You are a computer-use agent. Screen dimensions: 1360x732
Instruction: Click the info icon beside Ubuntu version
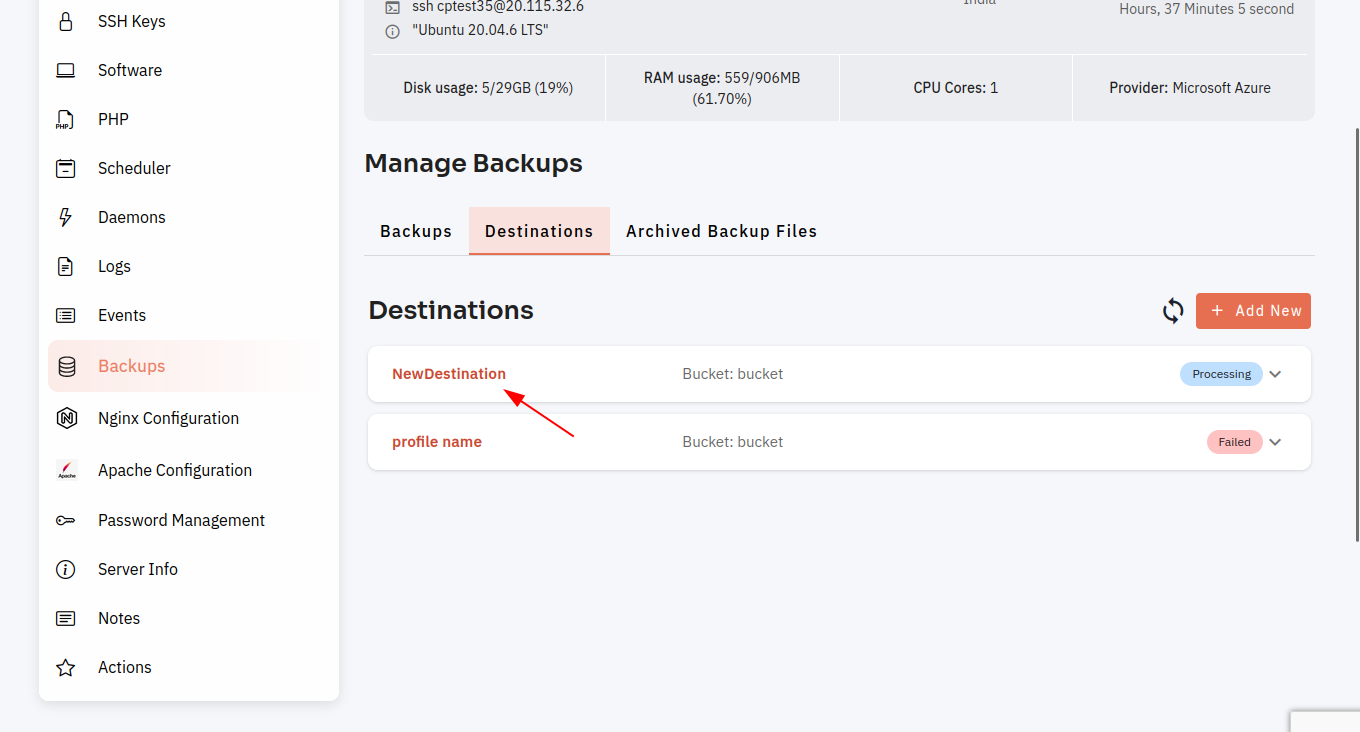coord(393,31)
